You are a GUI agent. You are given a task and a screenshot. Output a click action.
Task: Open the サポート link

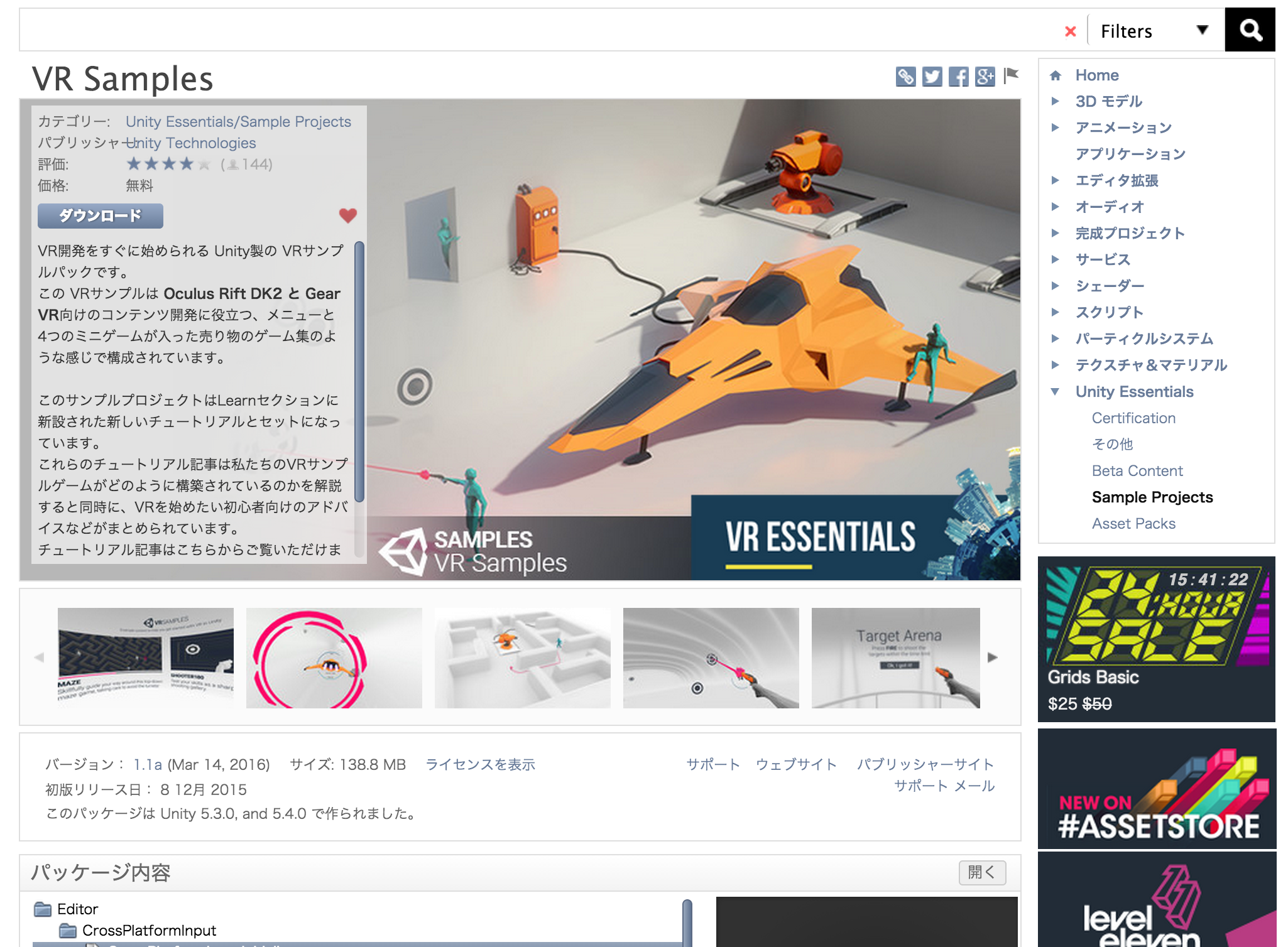click(713, 764)
